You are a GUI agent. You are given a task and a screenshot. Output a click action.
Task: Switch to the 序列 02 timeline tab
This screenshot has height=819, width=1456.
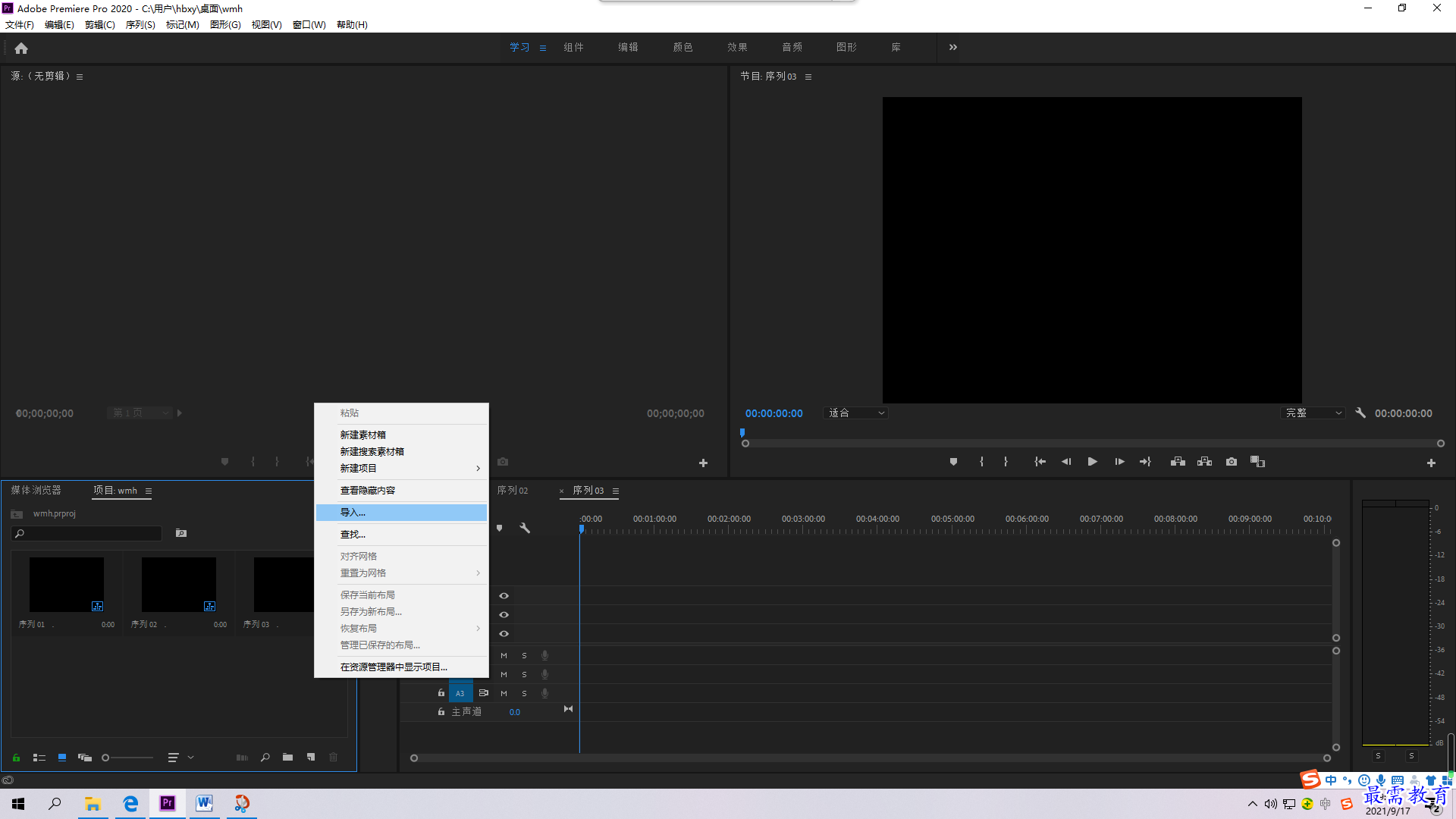click(x=513, y=491)
